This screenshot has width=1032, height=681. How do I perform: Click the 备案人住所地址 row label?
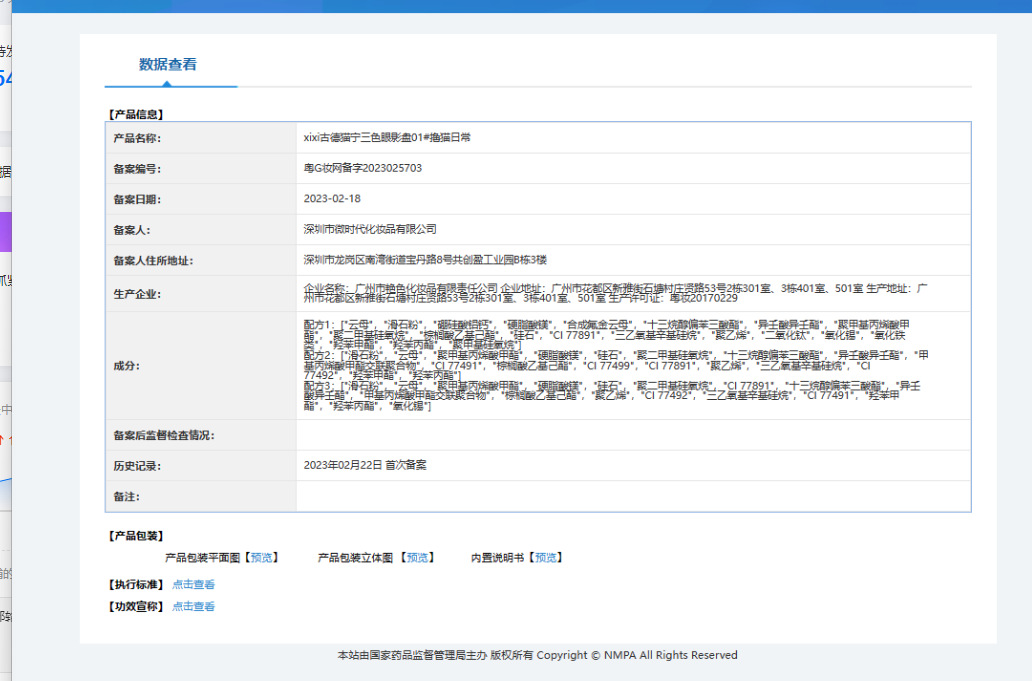153,260
